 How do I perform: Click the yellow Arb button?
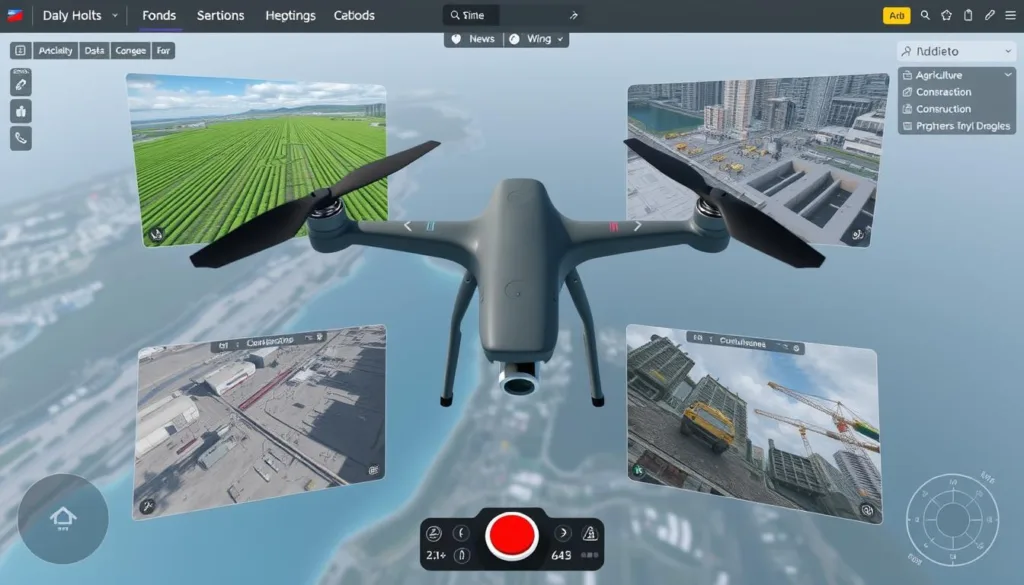(x=896, y=16)
